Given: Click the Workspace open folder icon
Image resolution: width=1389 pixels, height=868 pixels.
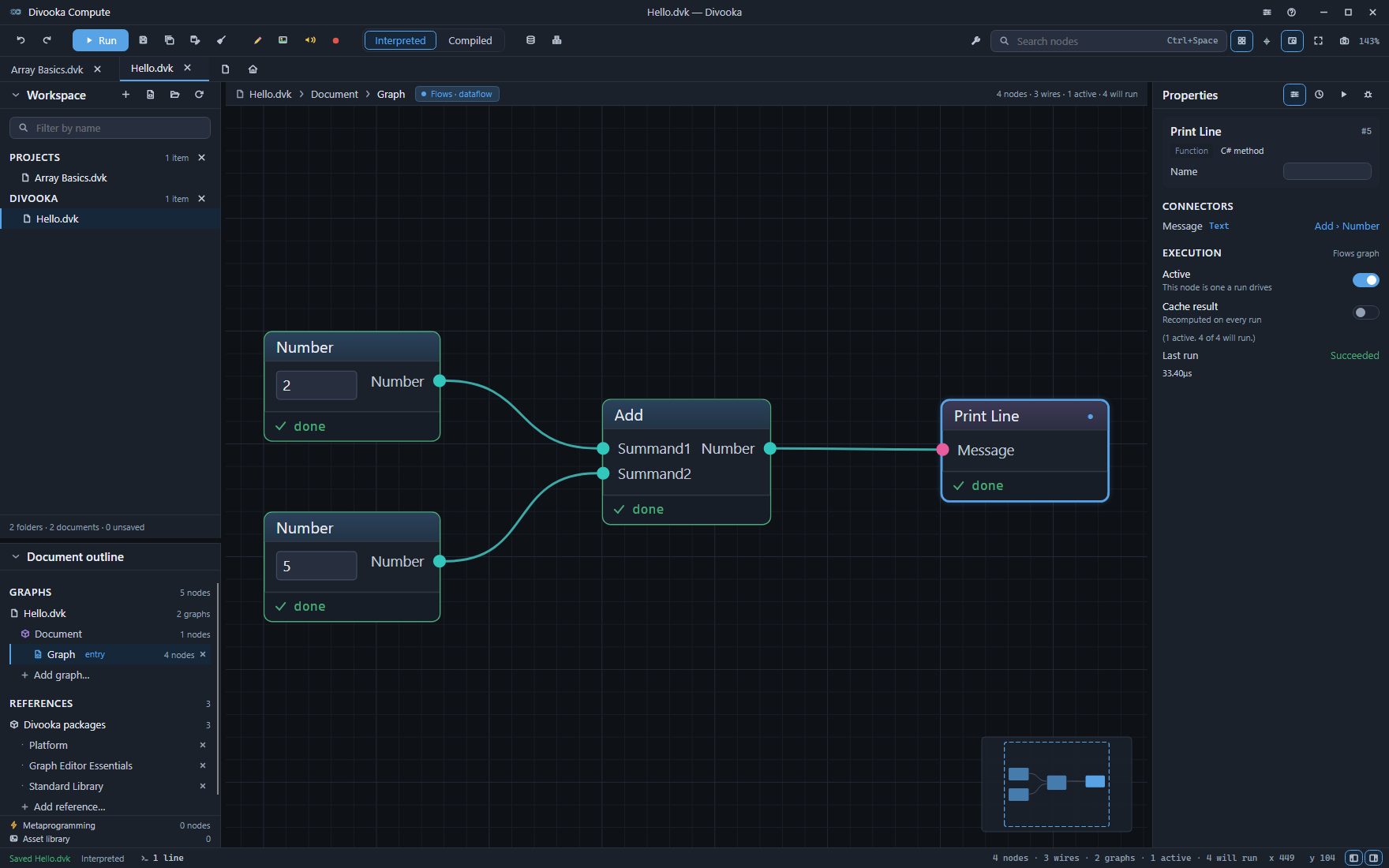Looking at the screenshot, I should click(174, 95).
